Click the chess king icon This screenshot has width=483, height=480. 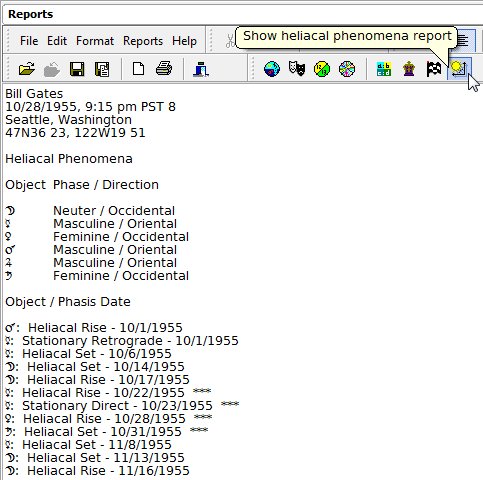[409, 69]
